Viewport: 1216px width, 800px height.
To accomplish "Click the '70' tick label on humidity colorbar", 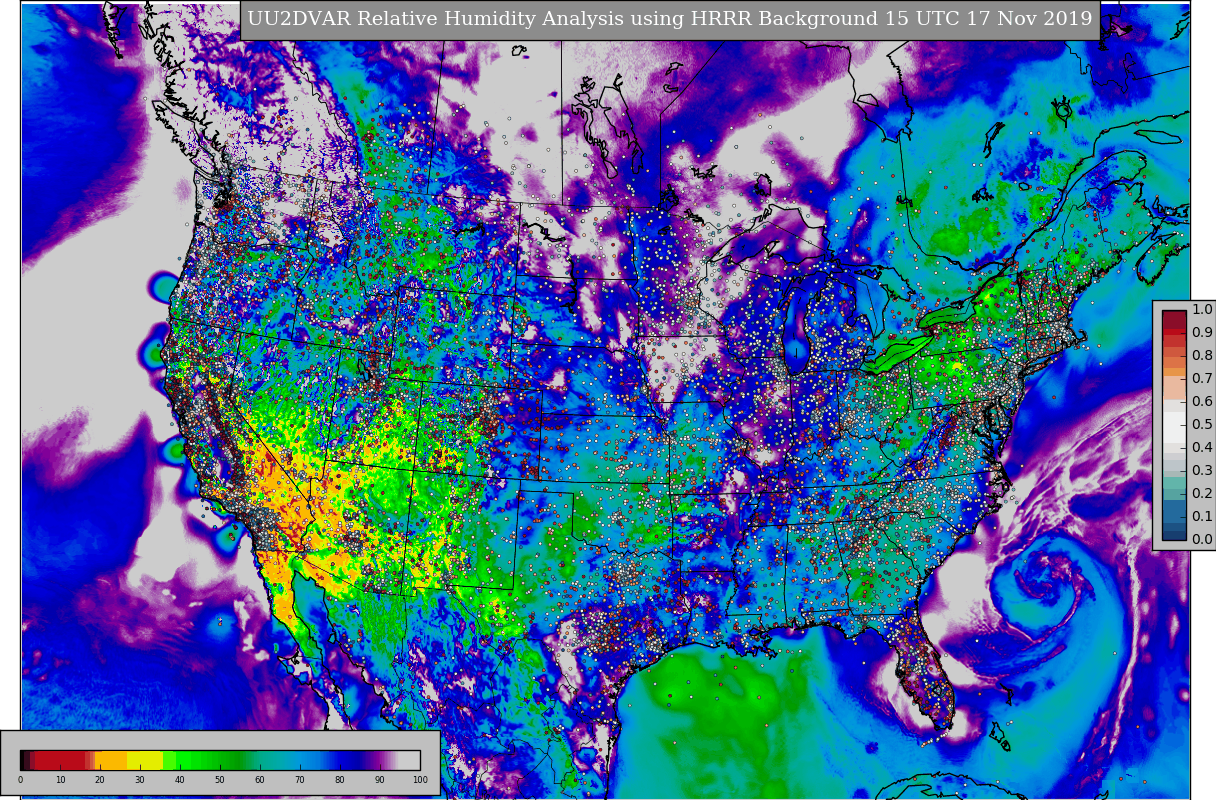I will coord(300,780).
